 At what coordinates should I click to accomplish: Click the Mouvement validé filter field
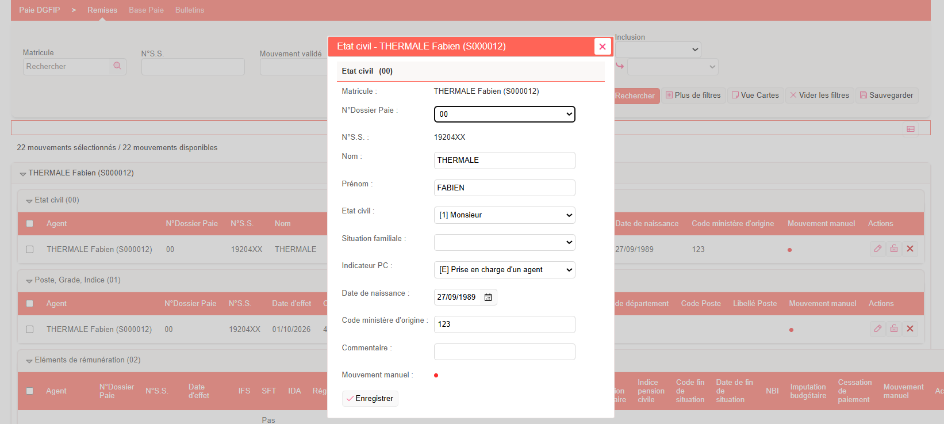(x=294, y=67)
